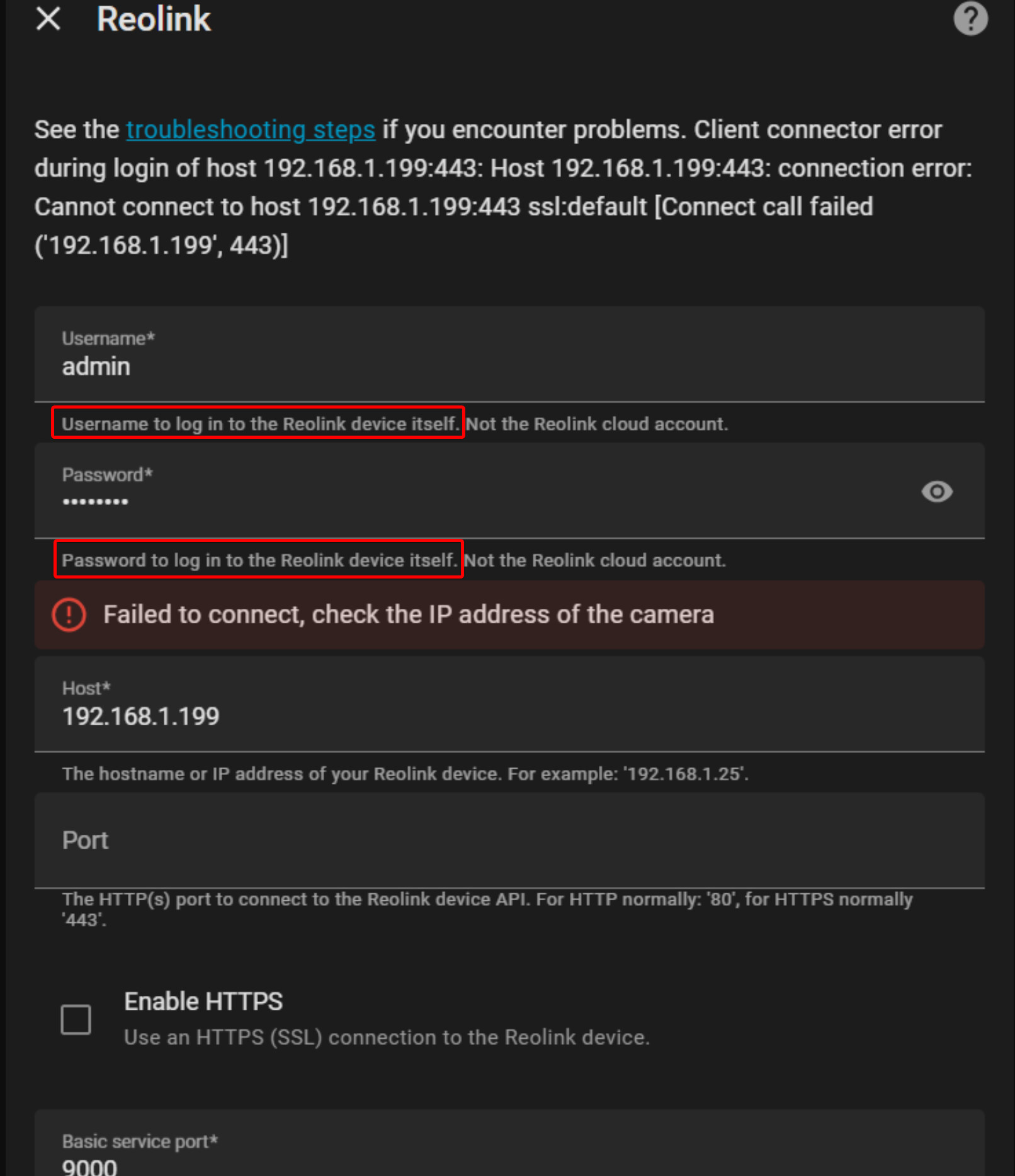Click the 'Failed to connect' error message
This screenshot has width=1015, height=1176.
tap(409, 614)
